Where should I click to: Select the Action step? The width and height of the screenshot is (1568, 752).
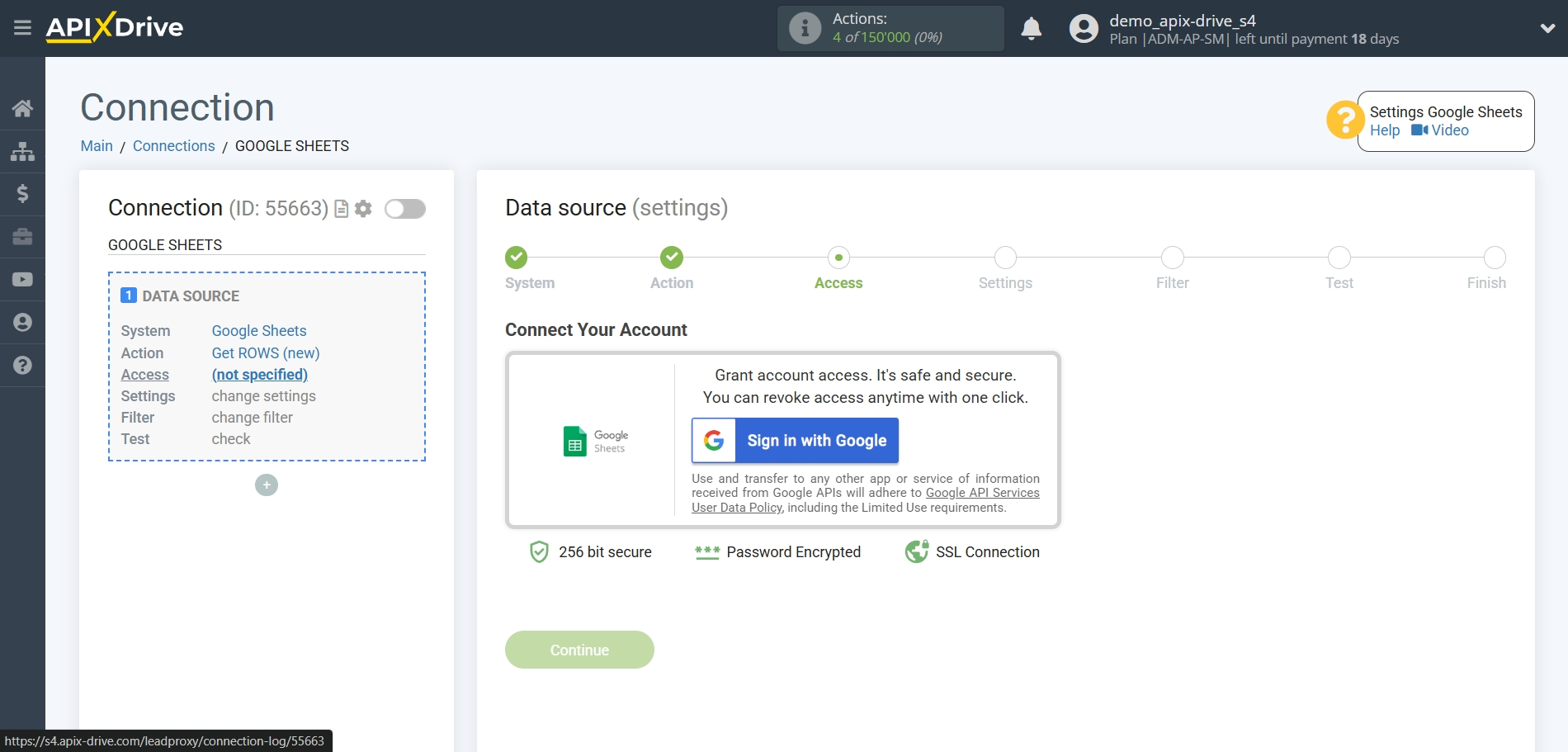click(x=672, y=258)
